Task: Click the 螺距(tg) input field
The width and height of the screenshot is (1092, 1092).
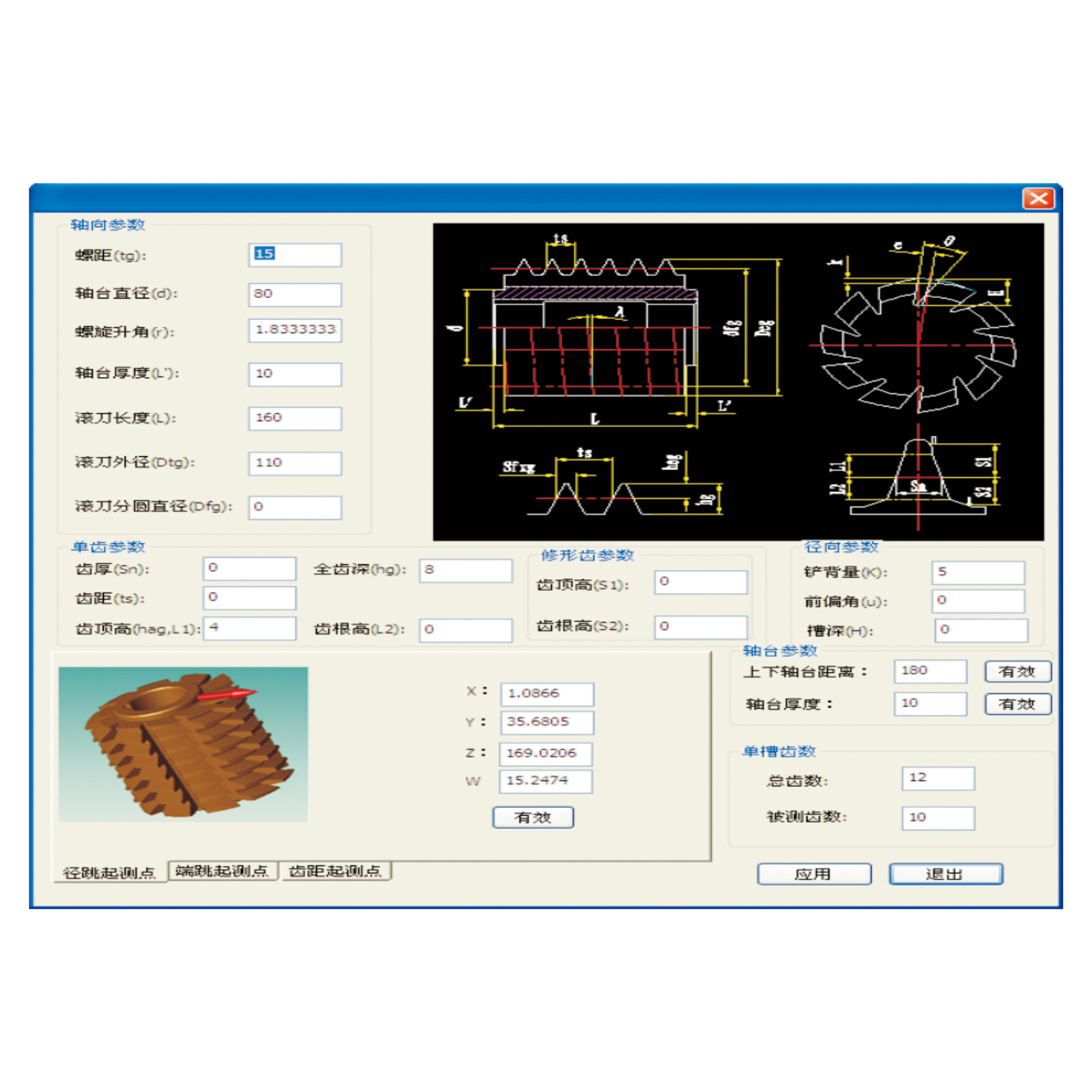Action: [295, 255]
